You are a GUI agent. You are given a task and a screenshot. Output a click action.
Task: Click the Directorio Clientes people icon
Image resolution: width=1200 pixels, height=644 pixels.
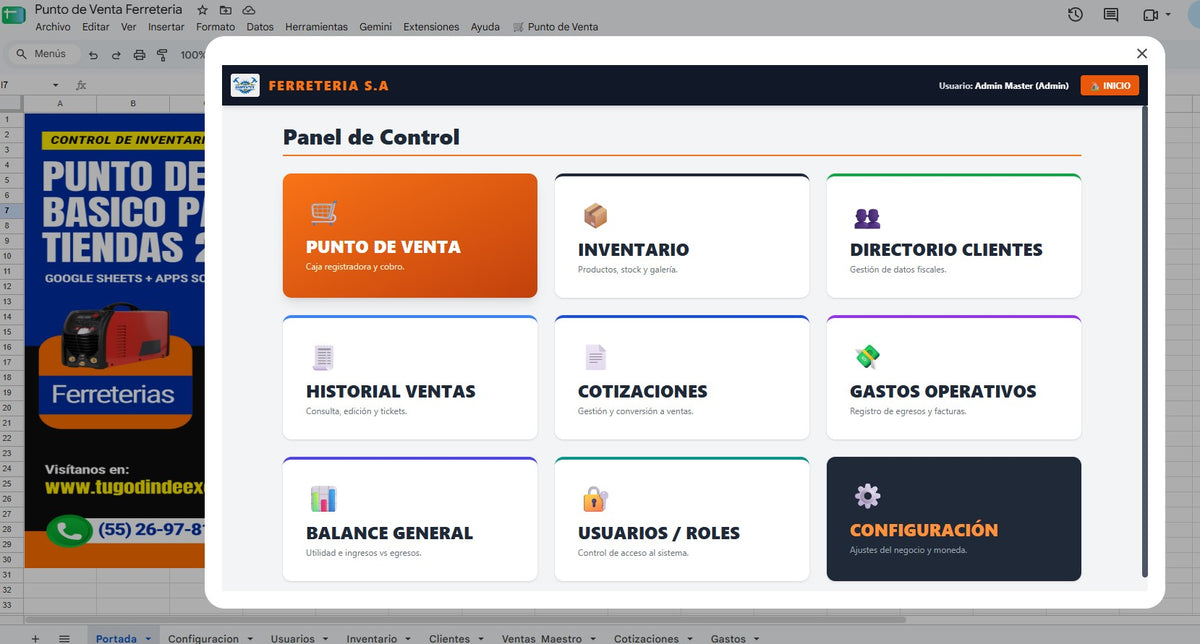867,217
